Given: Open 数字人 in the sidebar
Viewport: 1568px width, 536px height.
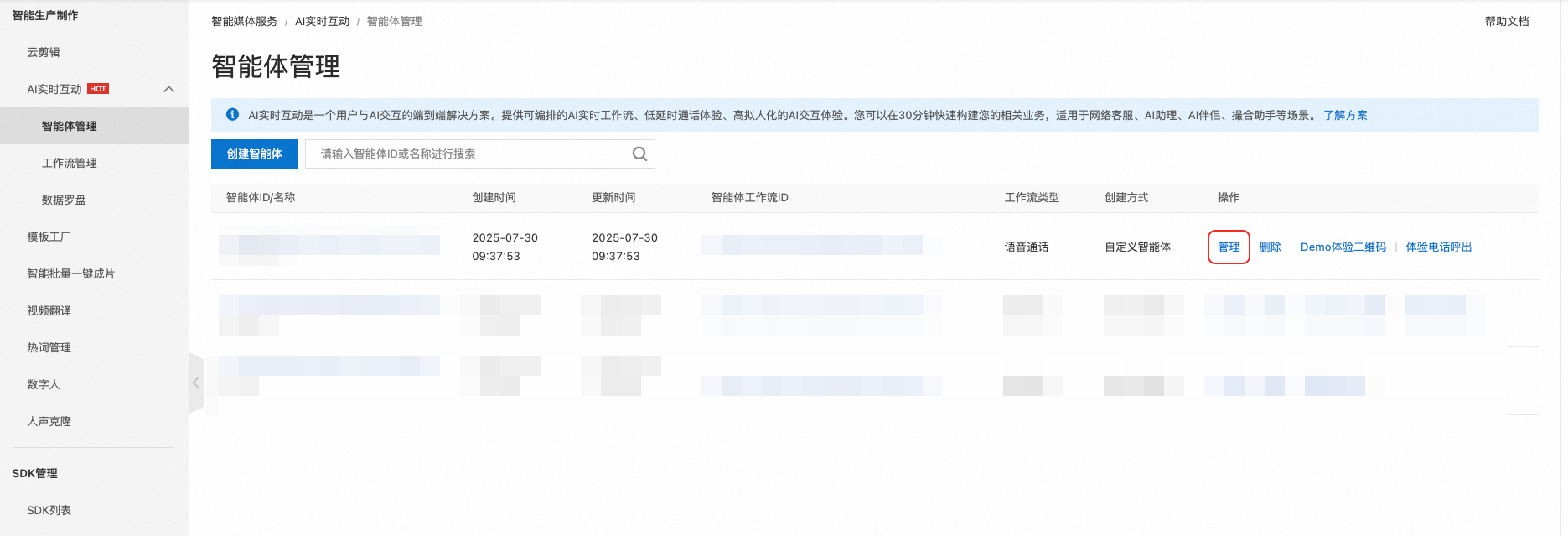Looking at the screenshot, I should pos(44,384).
